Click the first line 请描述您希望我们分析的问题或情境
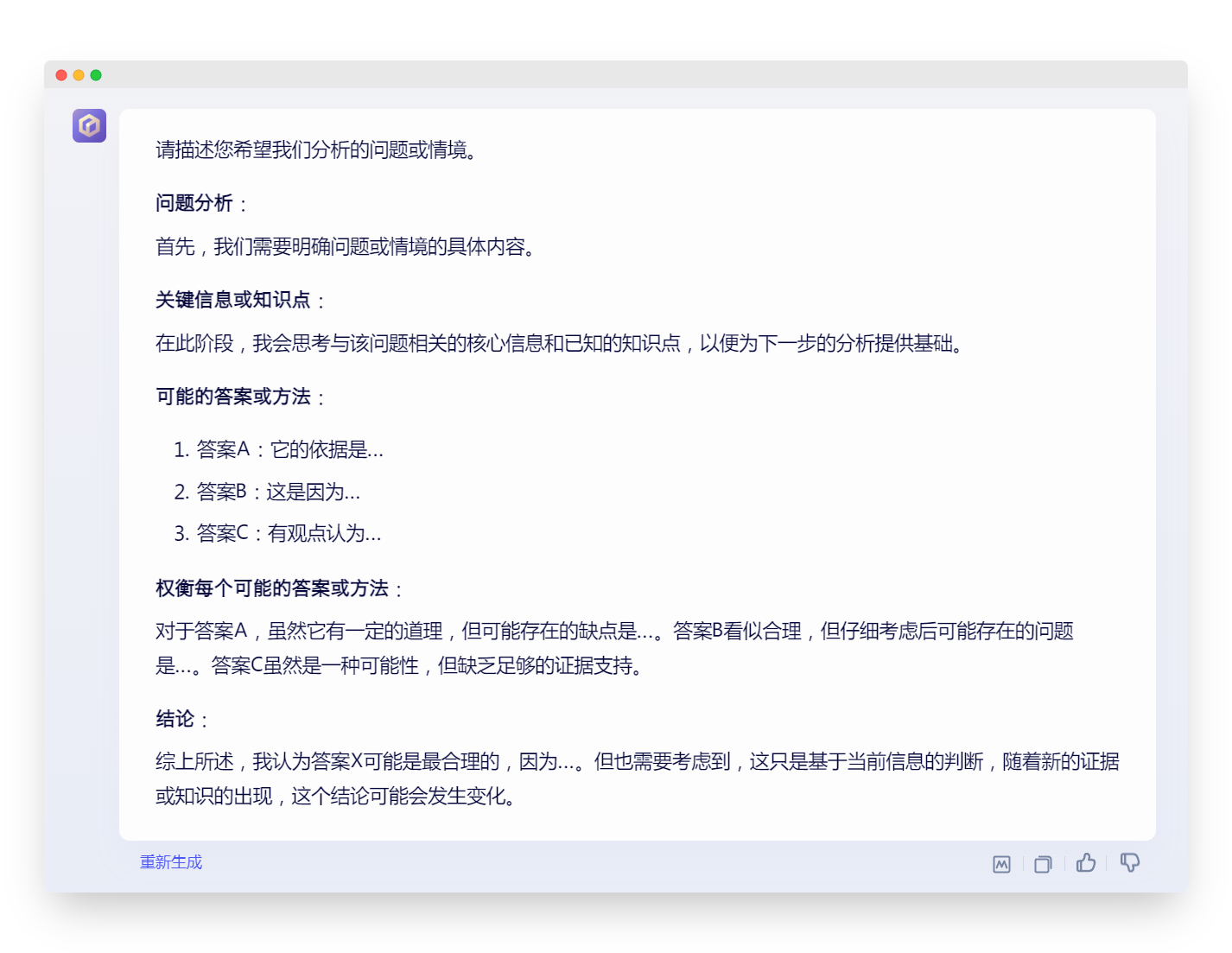Viewport: 1232px width, 953px height. [316, 149]
